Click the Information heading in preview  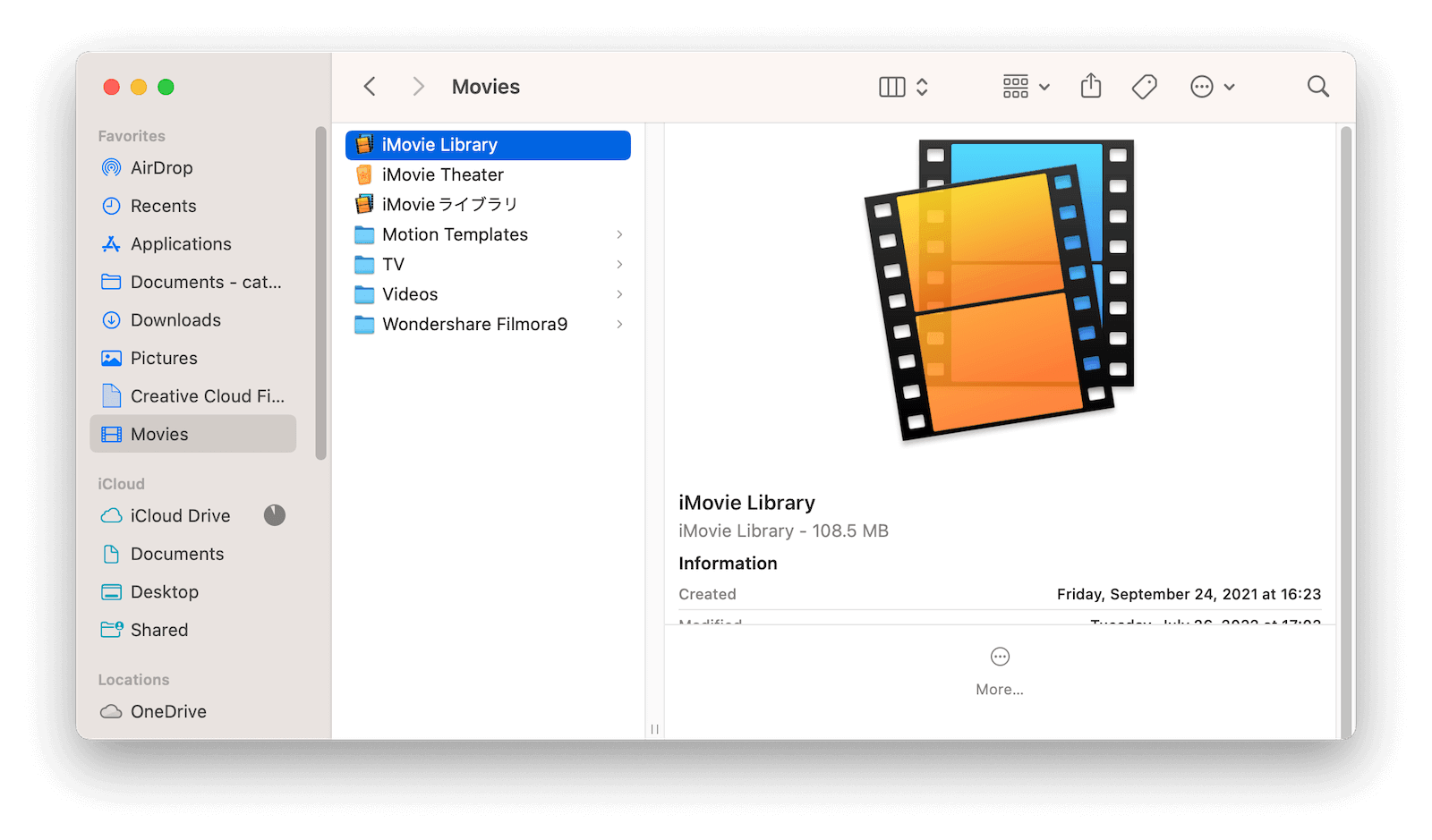click(728, 564)
